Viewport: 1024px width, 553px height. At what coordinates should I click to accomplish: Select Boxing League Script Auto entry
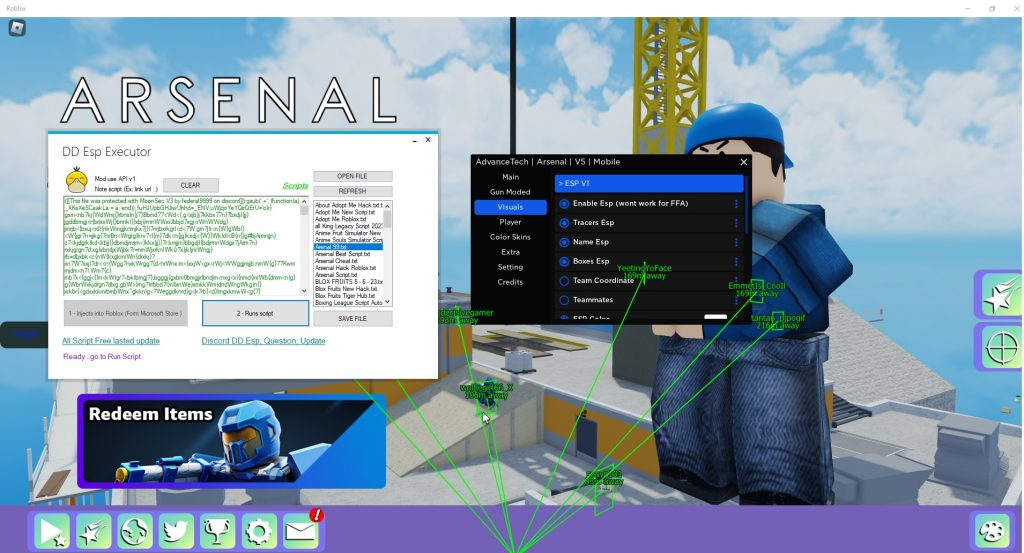point(347,303)
